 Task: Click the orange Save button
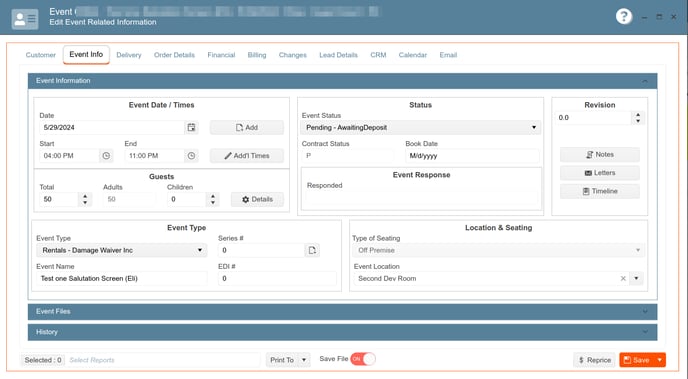637,360
